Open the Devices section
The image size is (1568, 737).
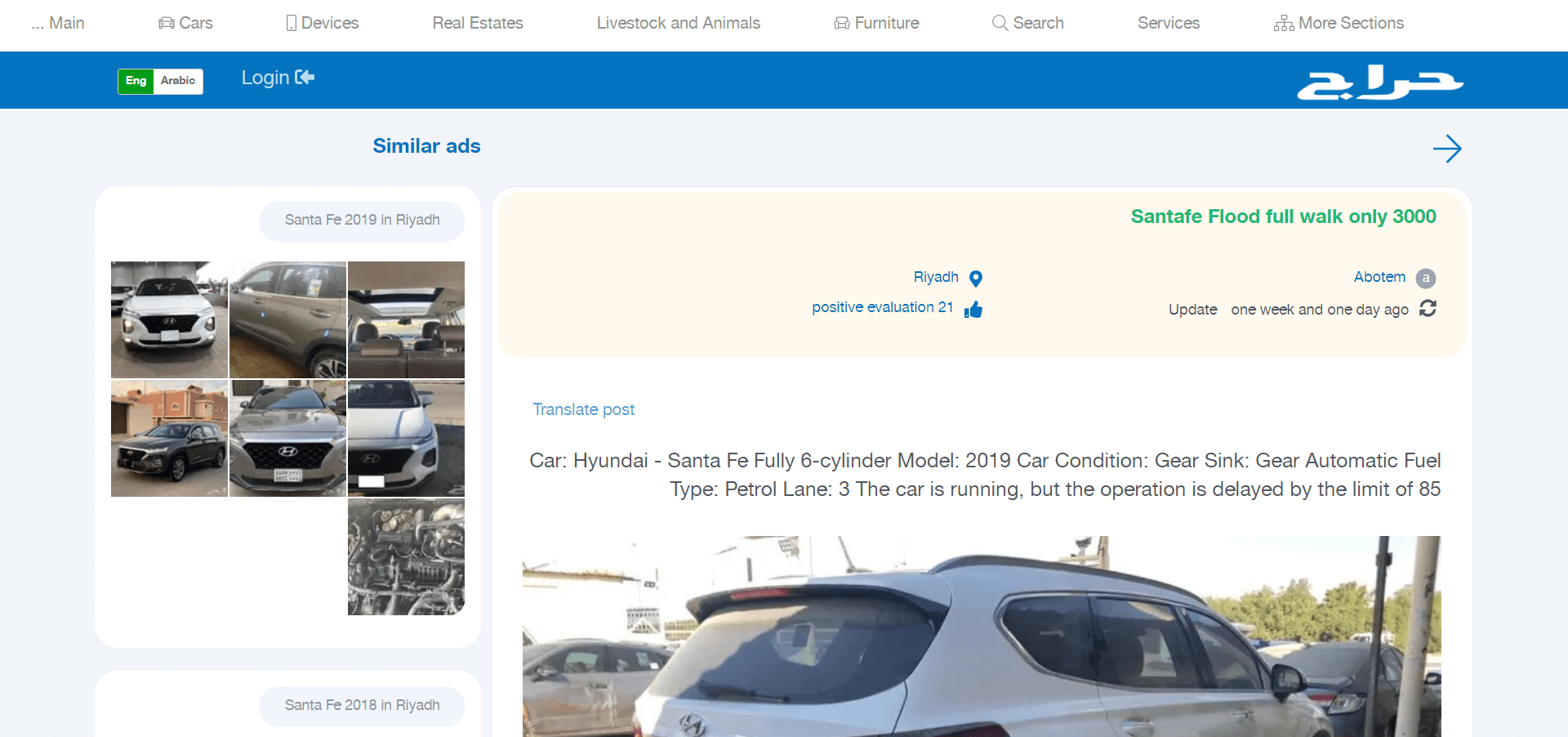[x=323, y=23]
